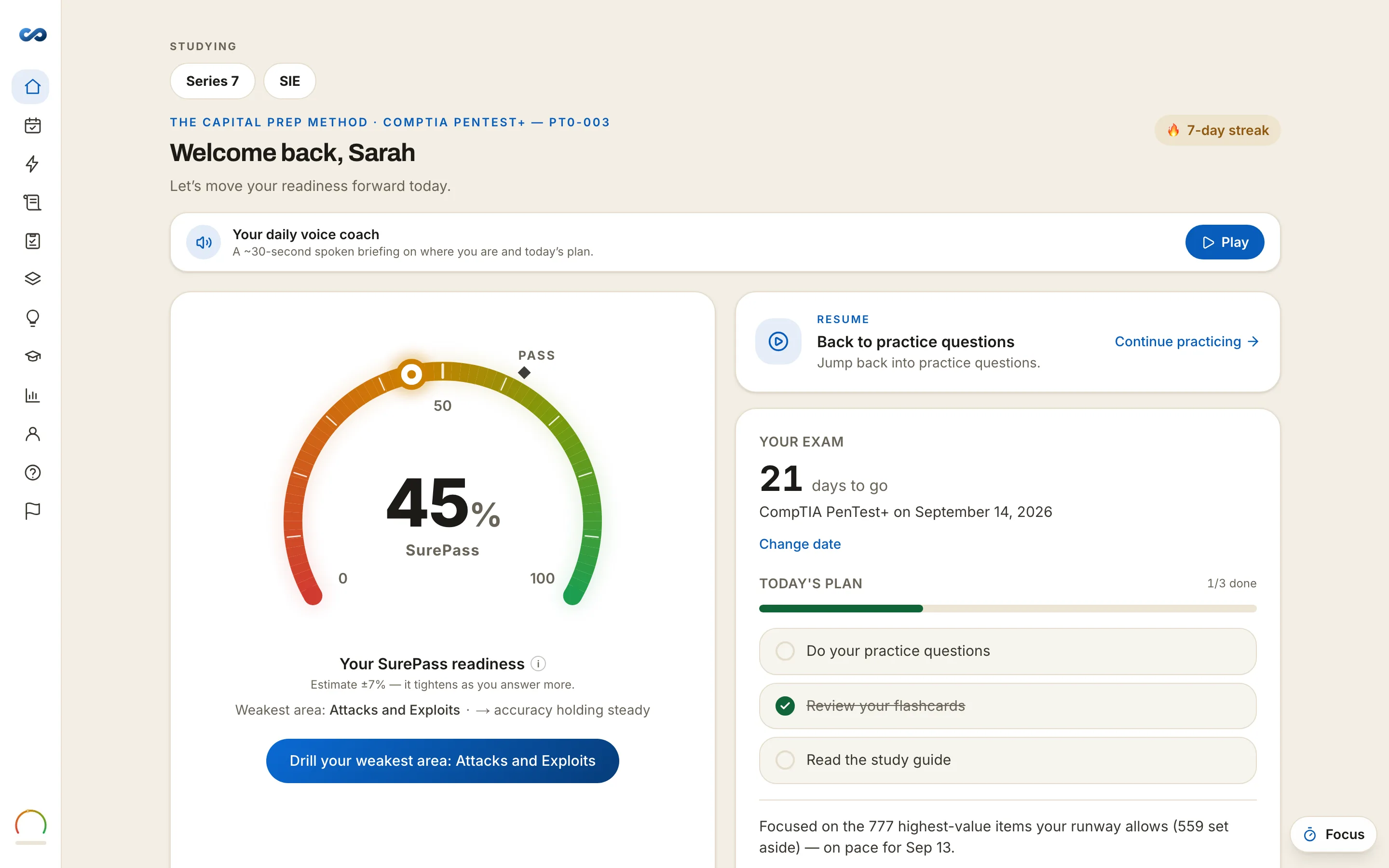Click the CompTIA PenTest+ exam date text
The height and width of the screenshot is (868, 1389).
(905, 512)
